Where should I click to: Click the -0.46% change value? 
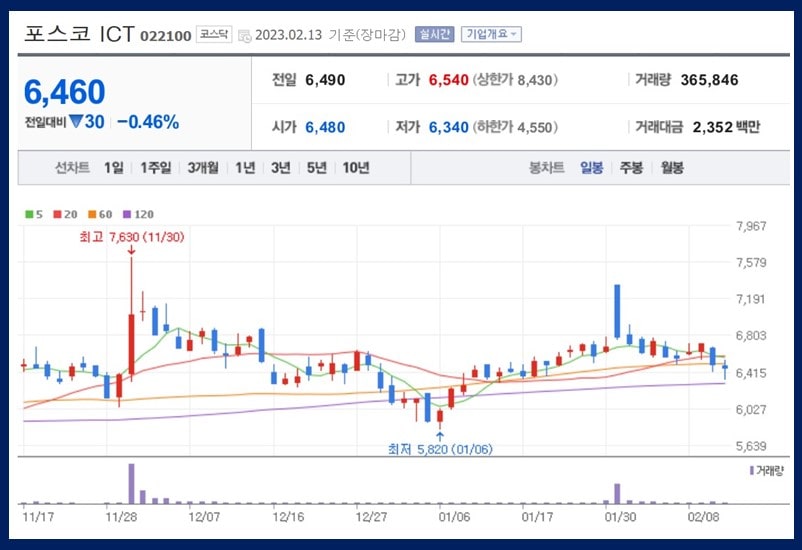click(x=148, y=122)
